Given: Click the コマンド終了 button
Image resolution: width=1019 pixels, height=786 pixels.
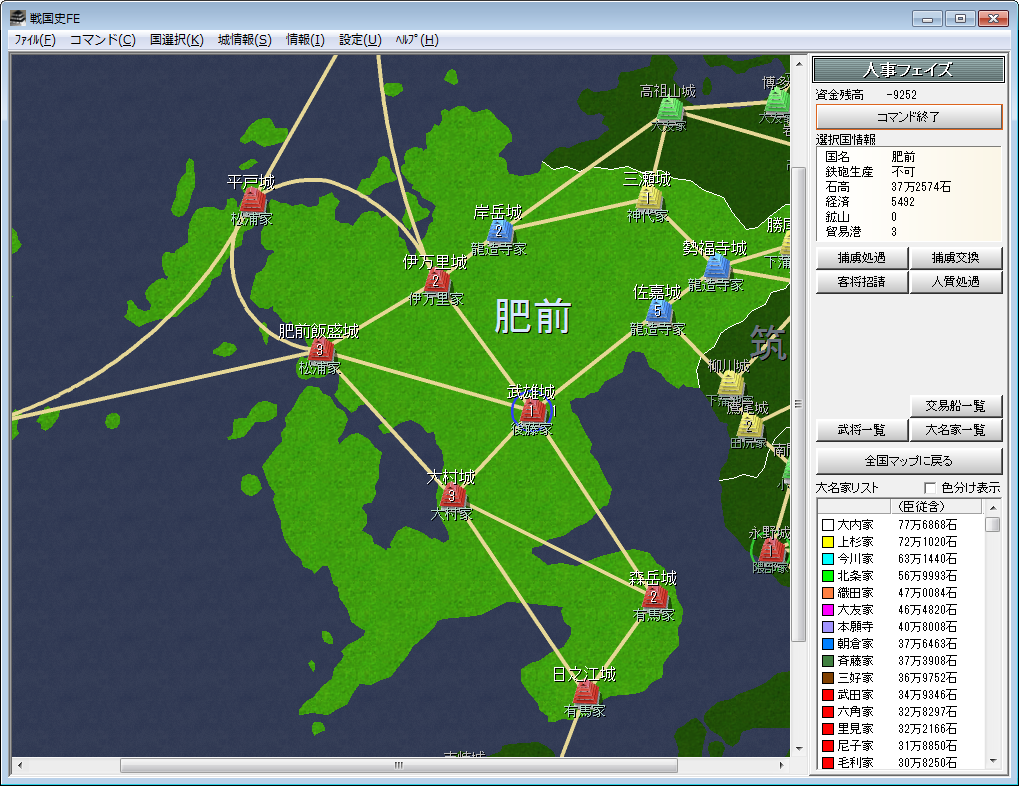Looking at the screenshot, I should [909, 117].
